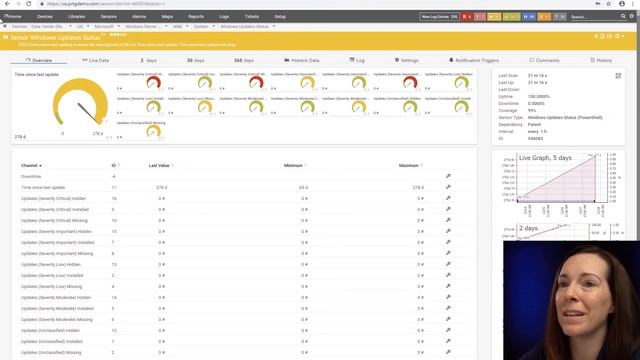The height and width of the screenshot is (360, 640).
Task: Sort by the Last Value column header
Action: (159, 165)
